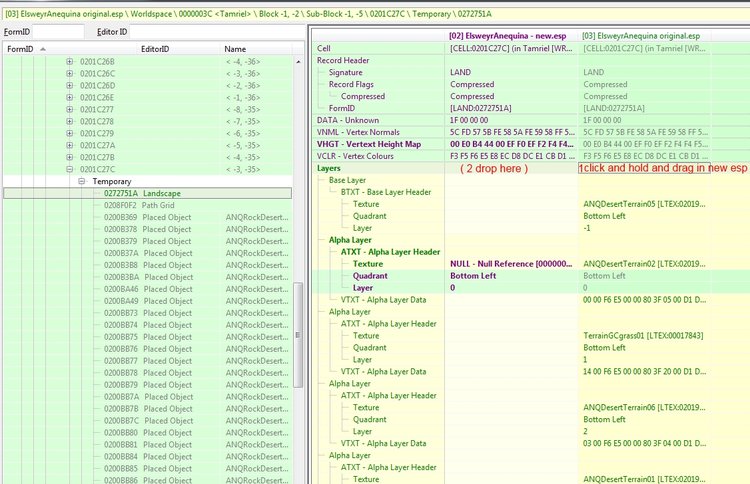The image size is (750, 484).
Task: Select tree row 0201C278
Action: point(147,121)
